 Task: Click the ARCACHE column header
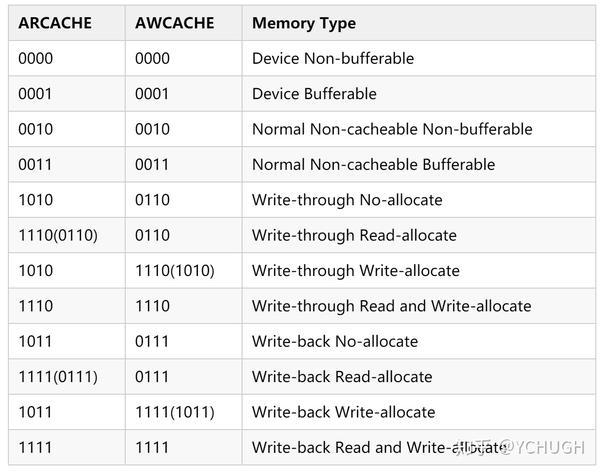pos(55,23)
